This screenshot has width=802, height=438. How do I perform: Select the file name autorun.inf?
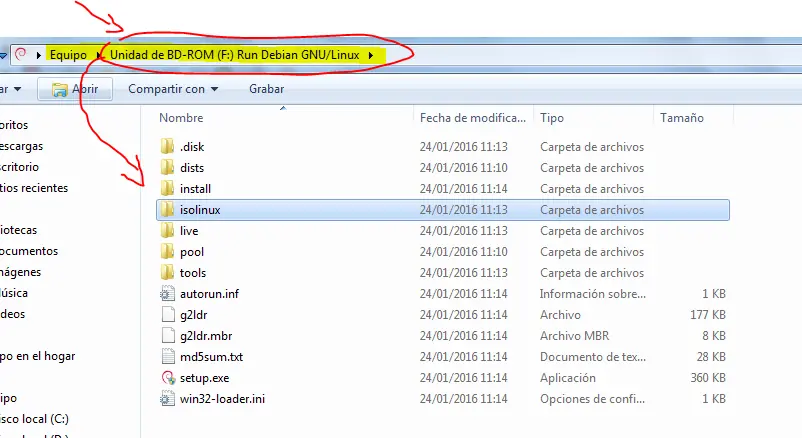(209, 294)
